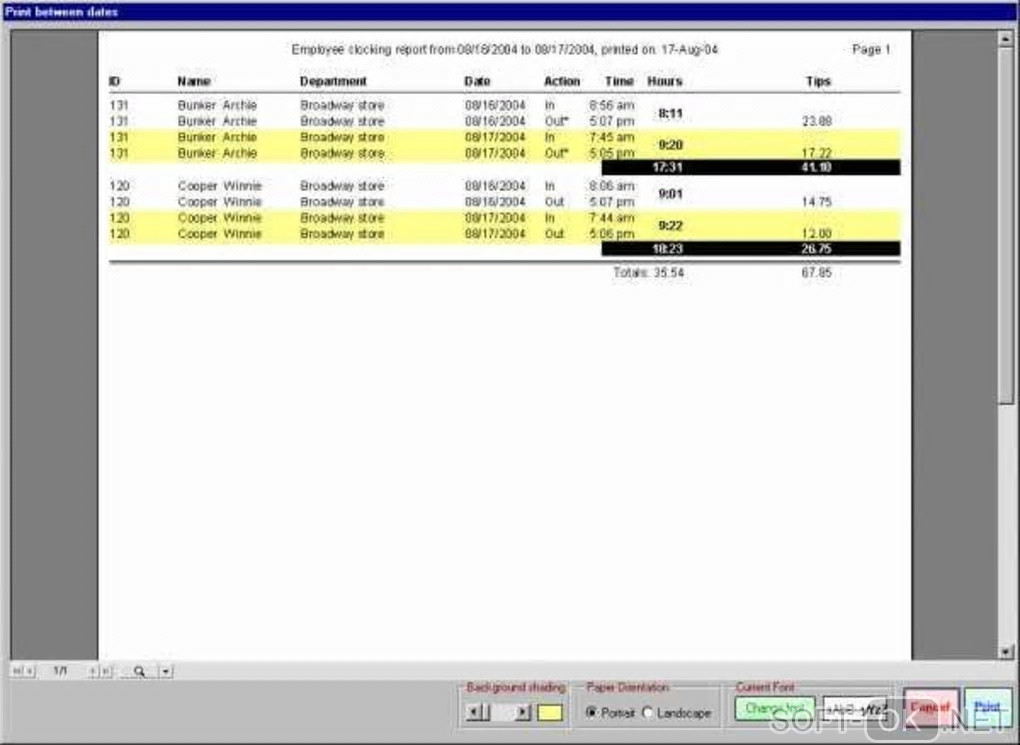Click the yellow shading color swatch

pyautogui.click(x=550, y=712)
